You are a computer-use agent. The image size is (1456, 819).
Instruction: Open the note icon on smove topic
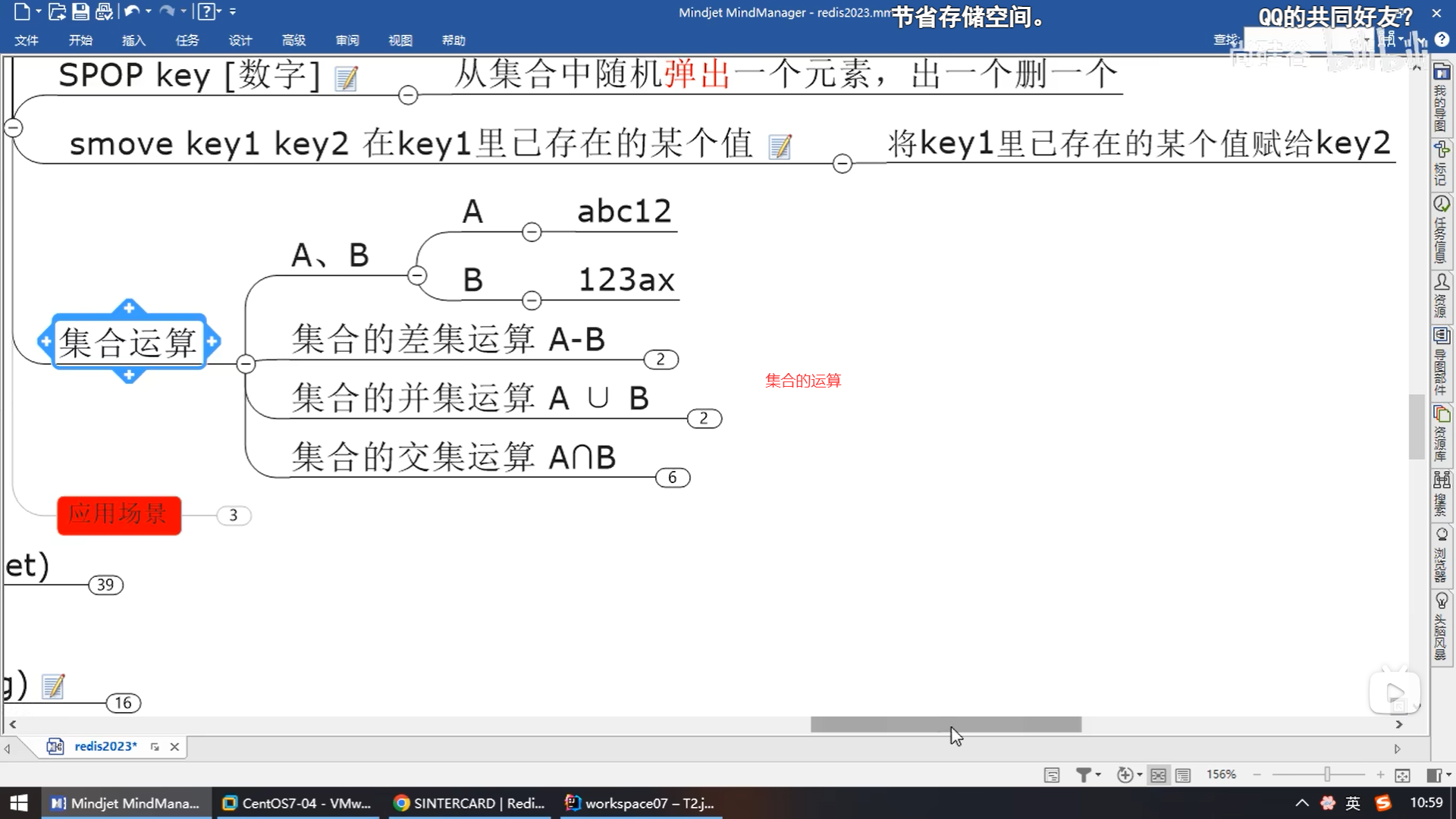coord(780,146)
